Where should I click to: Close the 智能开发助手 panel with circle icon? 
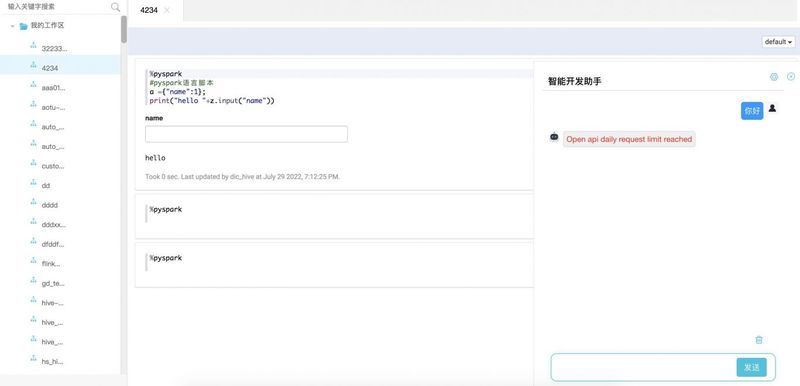click(791, 76)
